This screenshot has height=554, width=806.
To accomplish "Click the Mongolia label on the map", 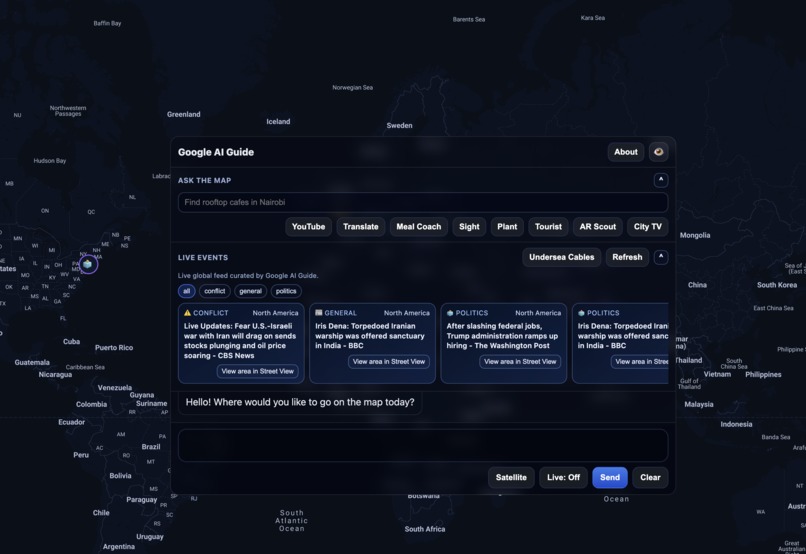I will [695, 235].
